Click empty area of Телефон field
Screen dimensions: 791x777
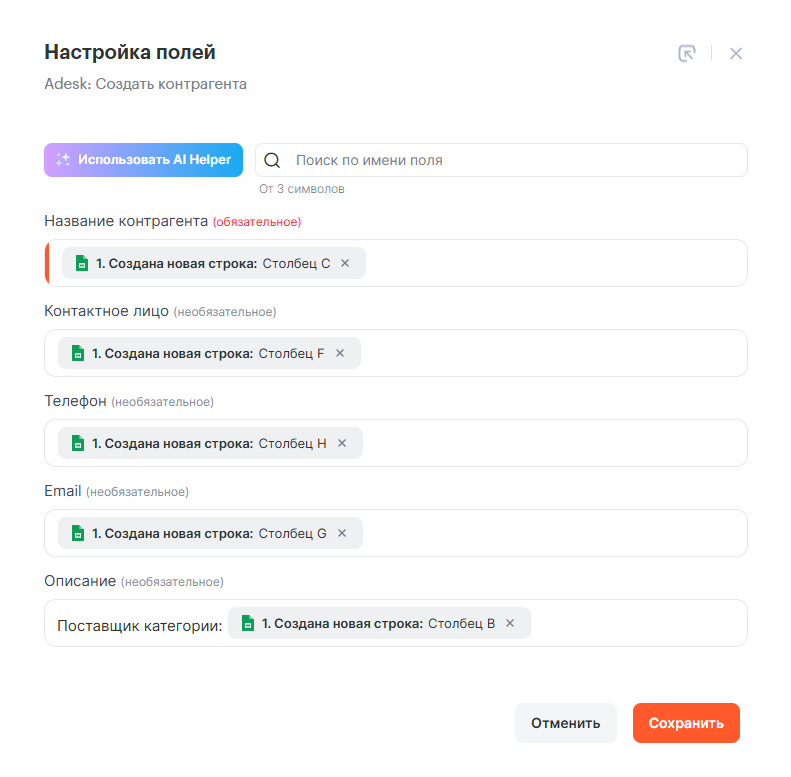tap(553, 443)
